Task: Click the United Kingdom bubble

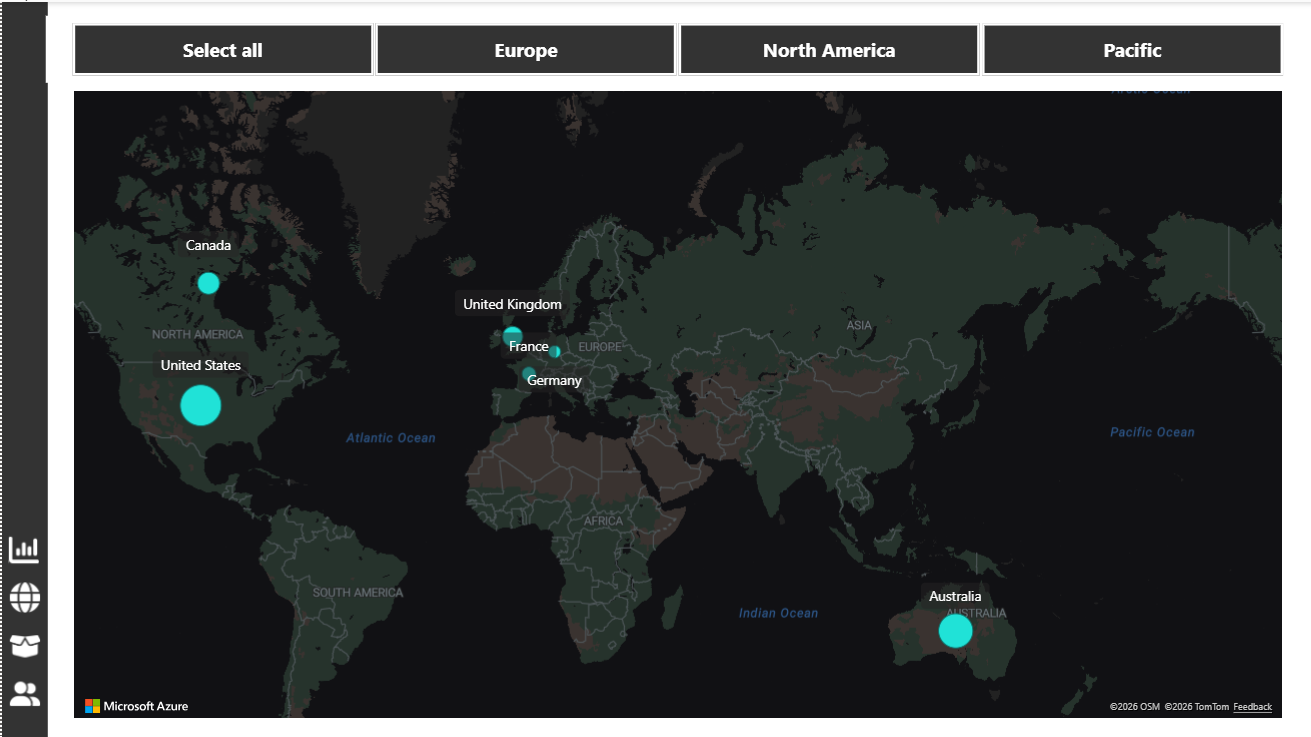Action: click(511, 335)
